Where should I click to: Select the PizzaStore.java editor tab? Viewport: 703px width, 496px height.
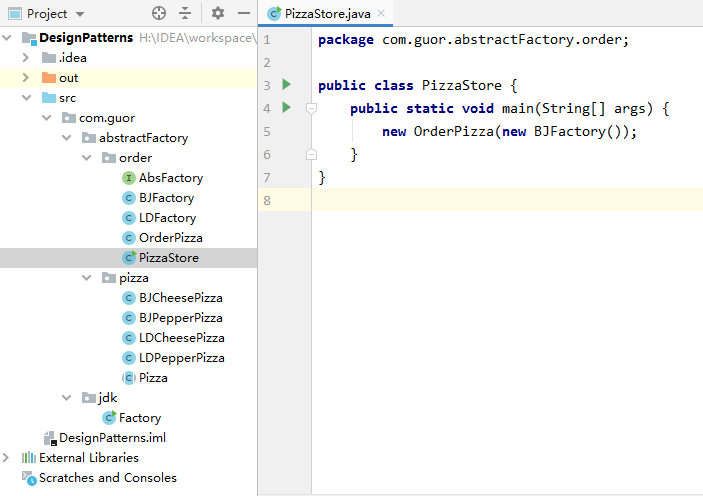[325, 13]
